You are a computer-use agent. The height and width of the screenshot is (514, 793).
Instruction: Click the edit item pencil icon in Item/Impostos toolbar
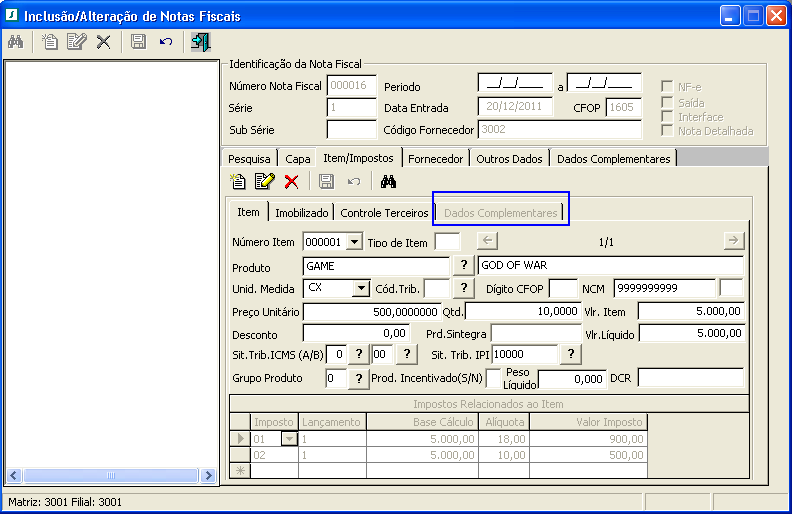[264, 181]
